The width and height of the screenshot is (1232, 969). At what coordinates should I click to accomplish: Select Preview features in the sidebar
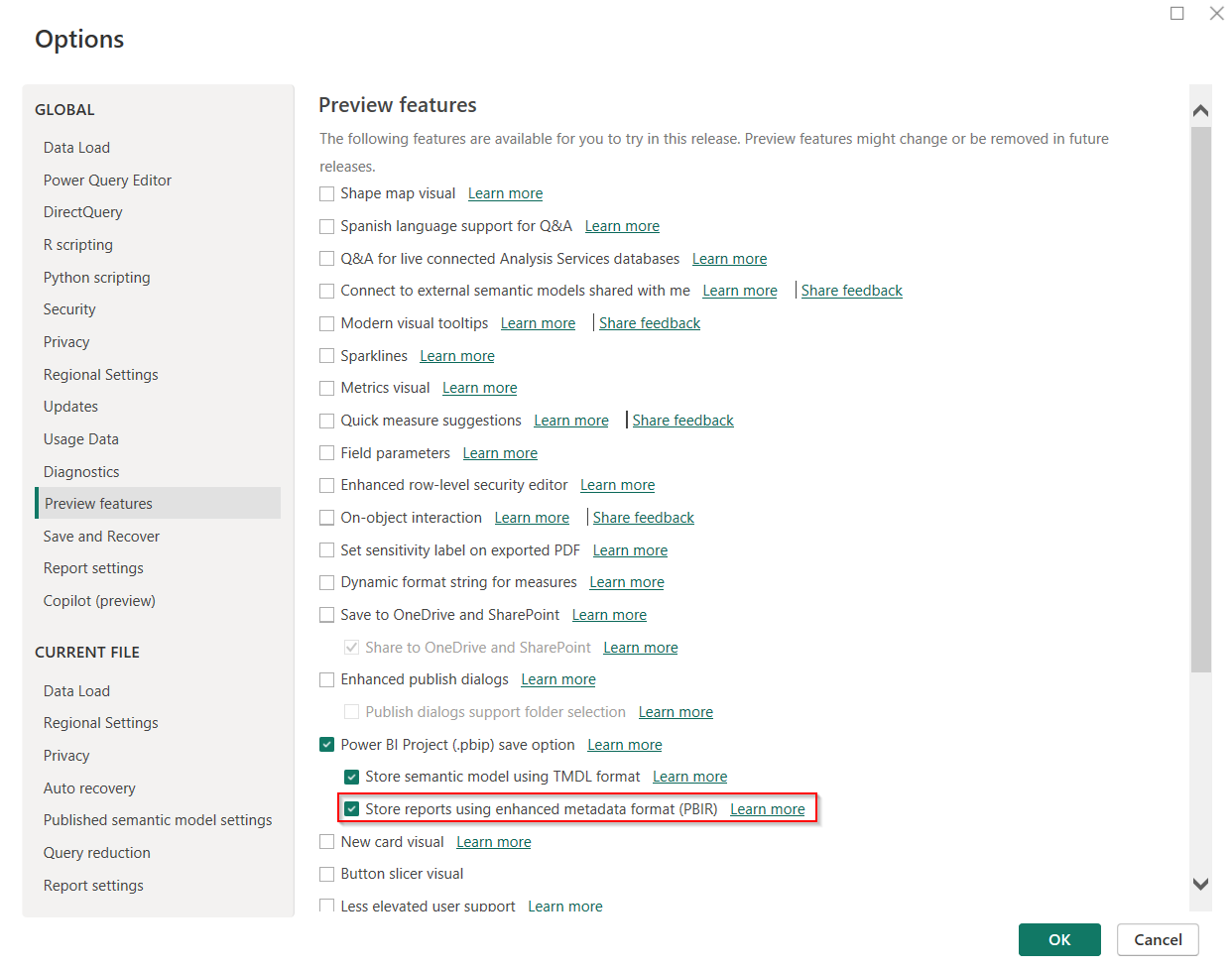pyautogui.click(x=158, y=503)
